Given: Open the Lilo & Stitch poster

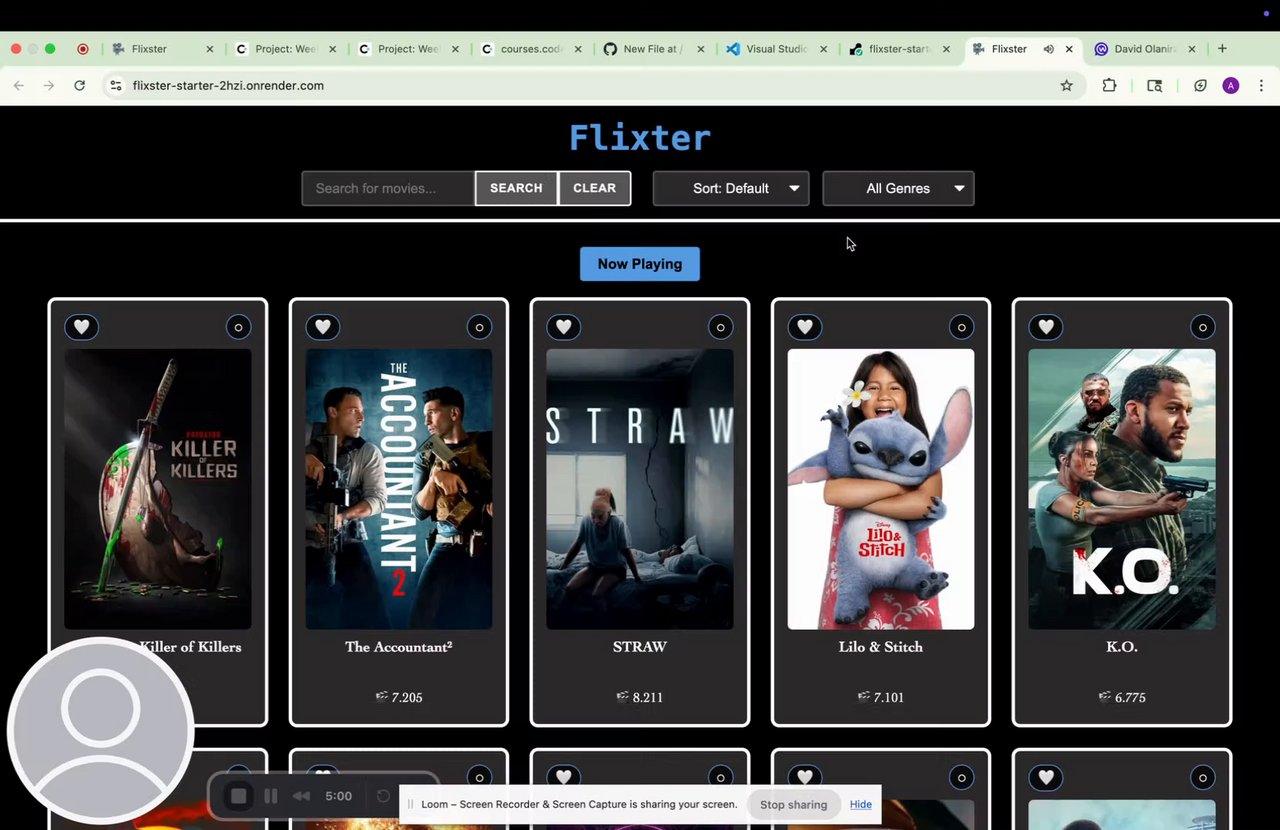Looking at the screenshot, I should tap(881, 489).
